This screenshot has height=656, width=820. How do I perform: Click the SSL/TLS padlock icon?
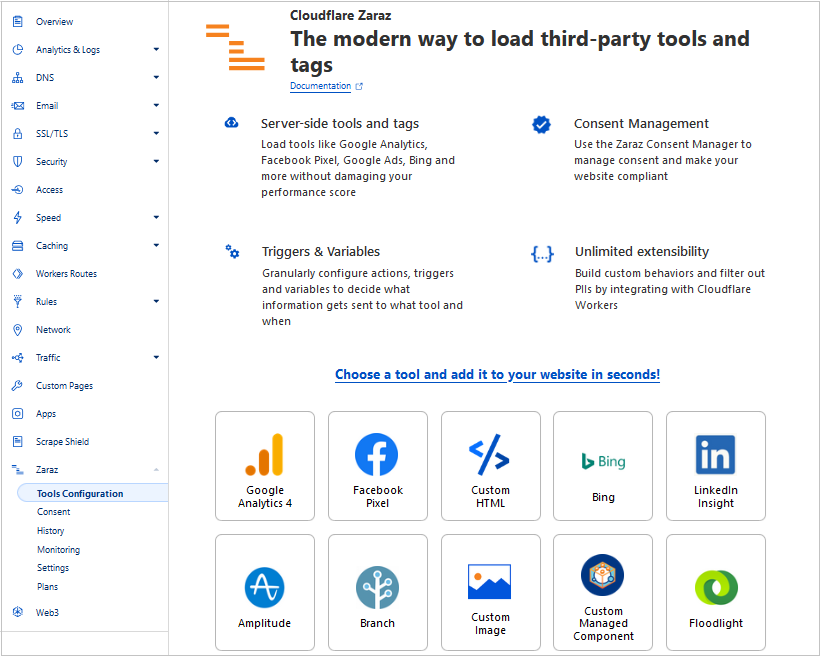(x=18, y=133)
